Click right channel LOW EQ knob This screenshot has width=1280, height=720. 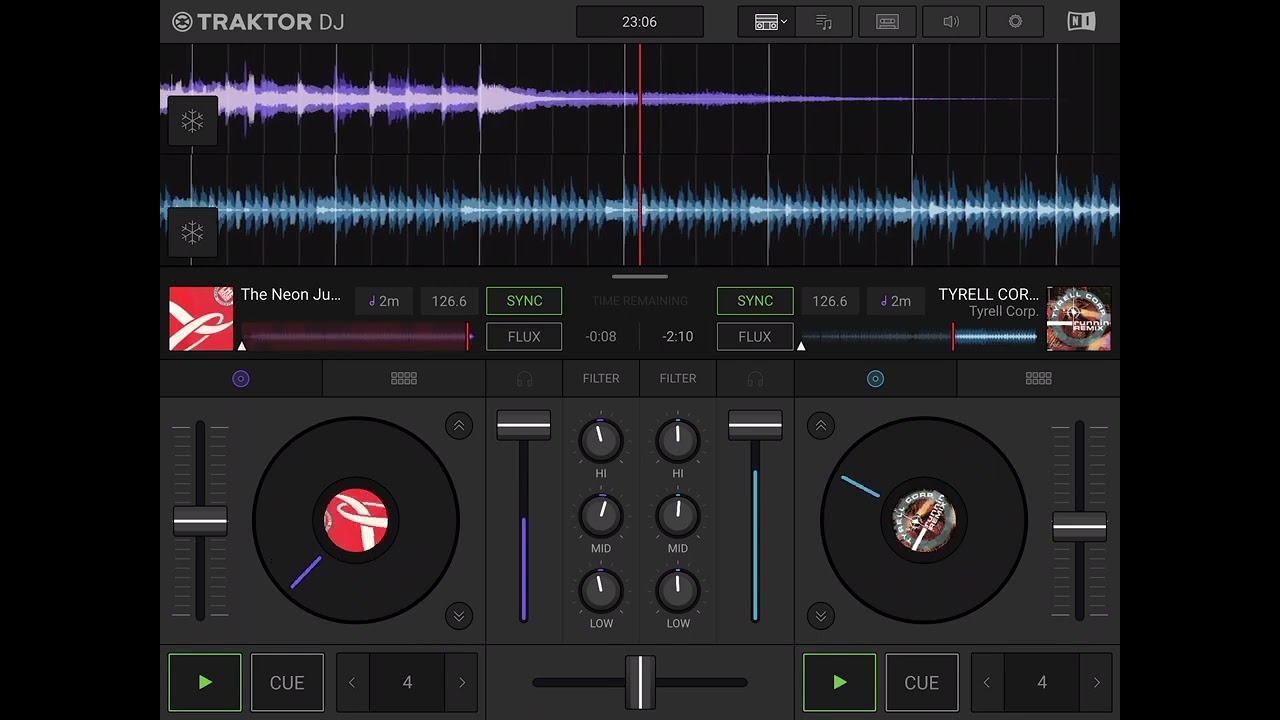(678, 591)
